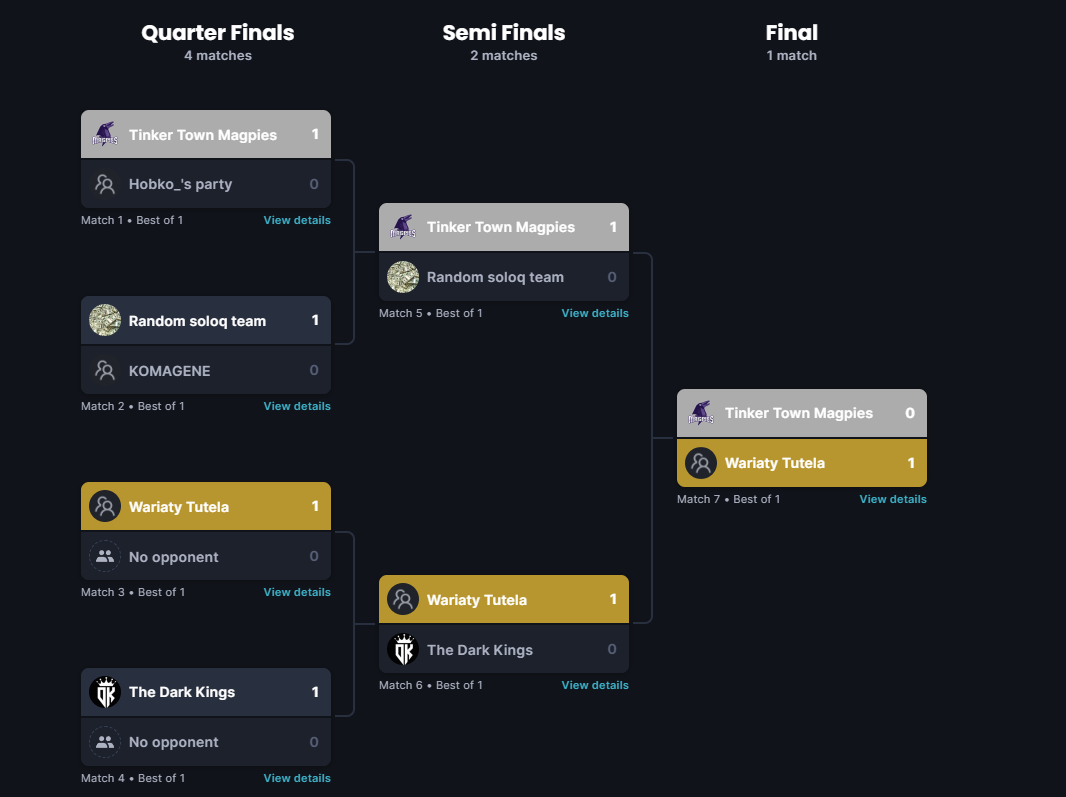
Task: Open View details for Match 2
Action: (297, 406)
